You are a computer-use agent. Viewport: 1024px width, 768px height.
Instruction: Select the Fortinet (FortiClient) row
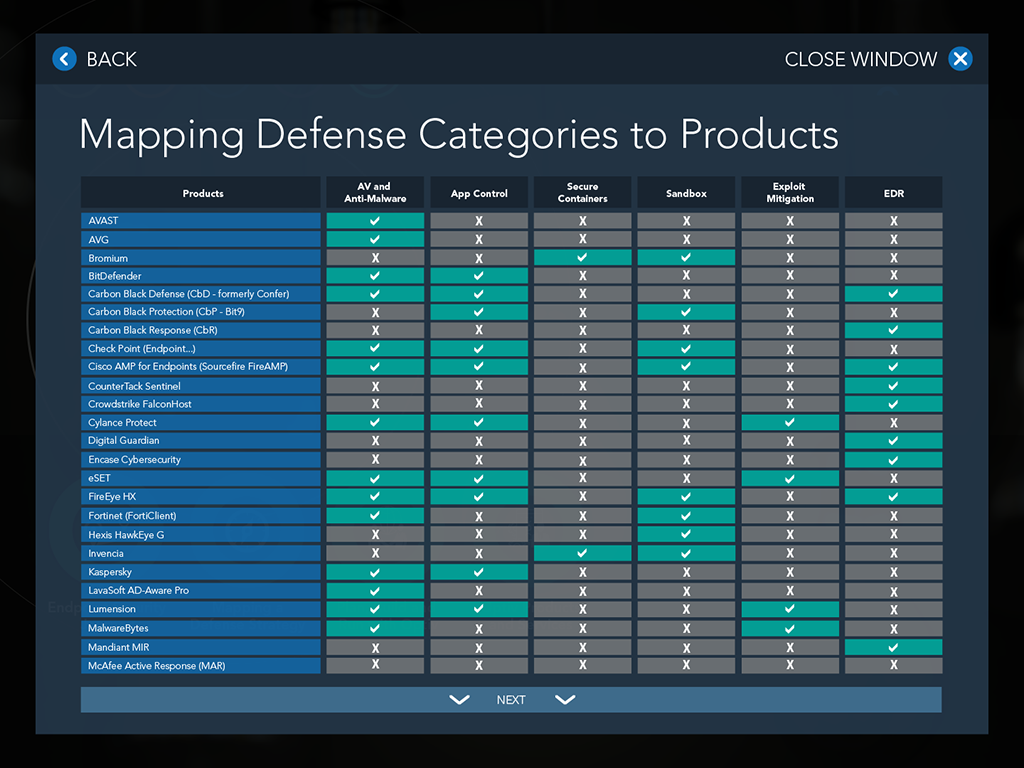(x=200, y=516)
